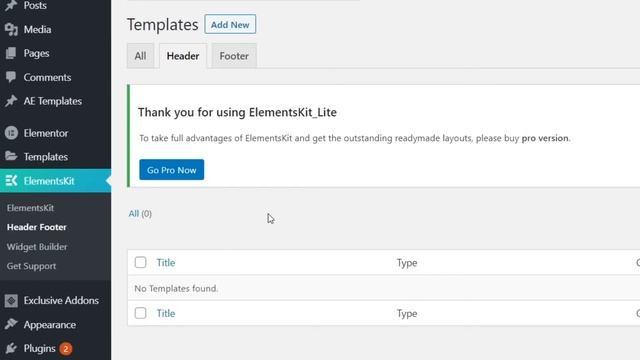Click the Templates folder icon
The width and height of the screenshot is (640, 360).
pyautogui.click(x=11, y=156)
